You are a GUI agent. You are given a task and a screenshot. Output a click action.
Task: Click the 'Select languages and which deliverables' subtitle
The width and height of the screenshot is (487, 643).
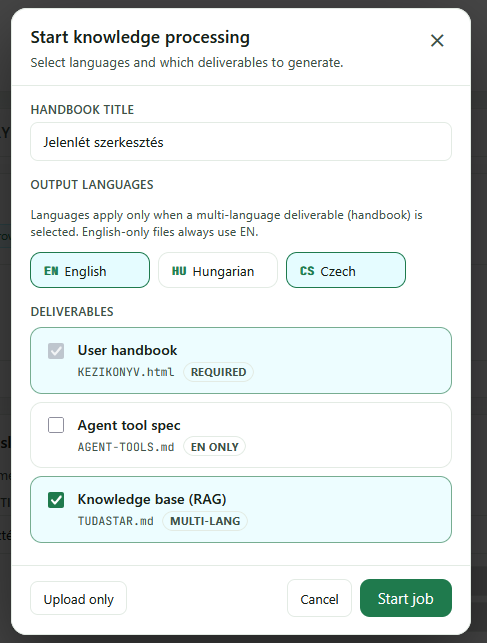(187, 63)
